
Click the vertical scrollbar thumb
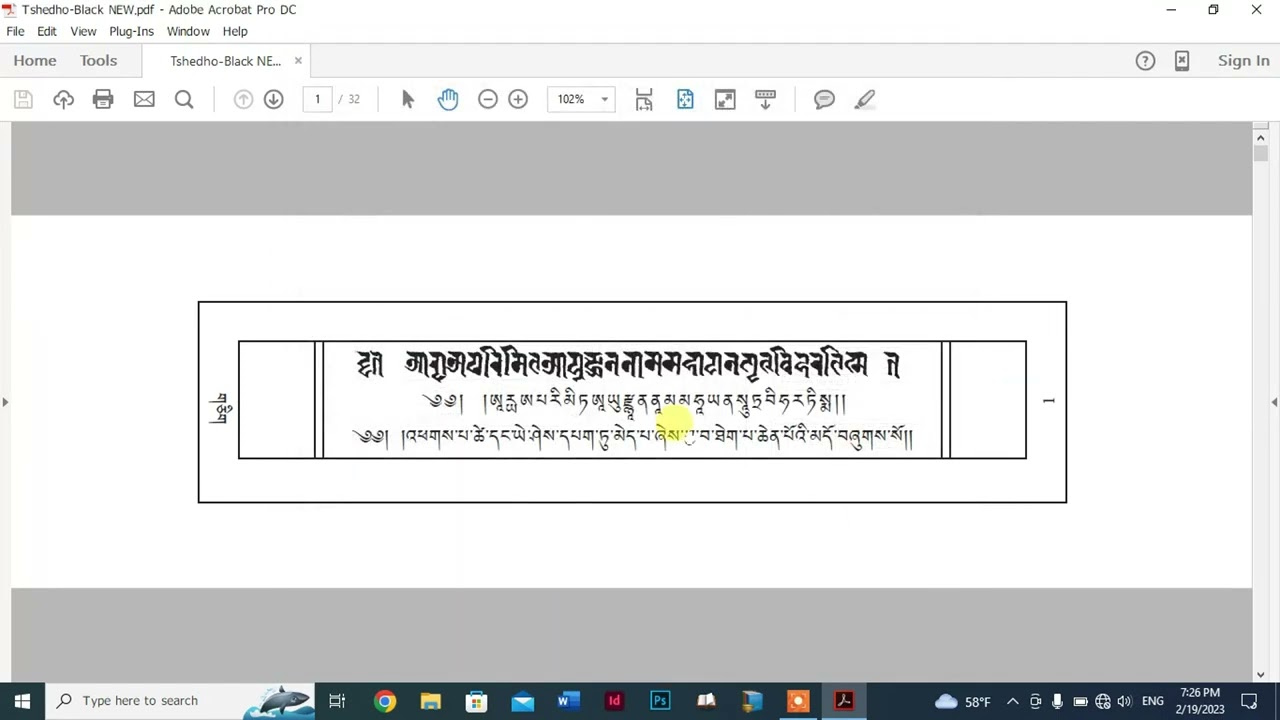(1260, 153)
